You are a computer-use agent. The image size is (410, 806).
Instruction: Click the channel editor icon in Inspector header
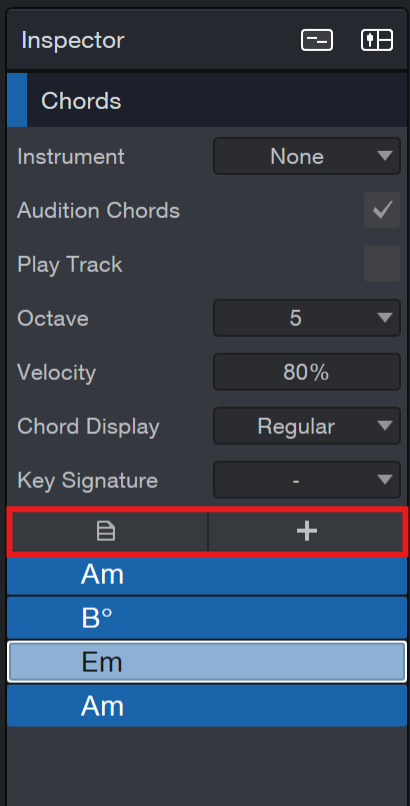[x=316, y=40]
